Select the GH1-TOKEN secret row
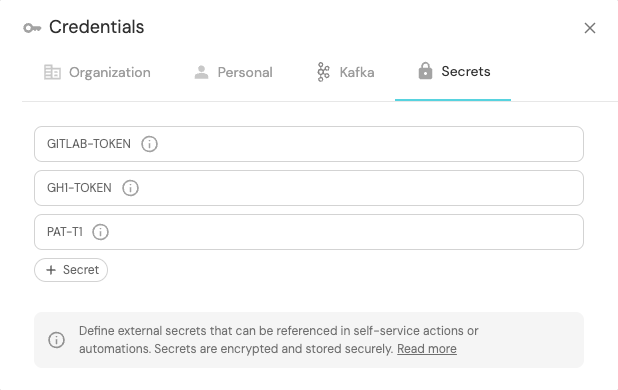The height and width of the screenshot is (390, 618). (x=309, y=188)
